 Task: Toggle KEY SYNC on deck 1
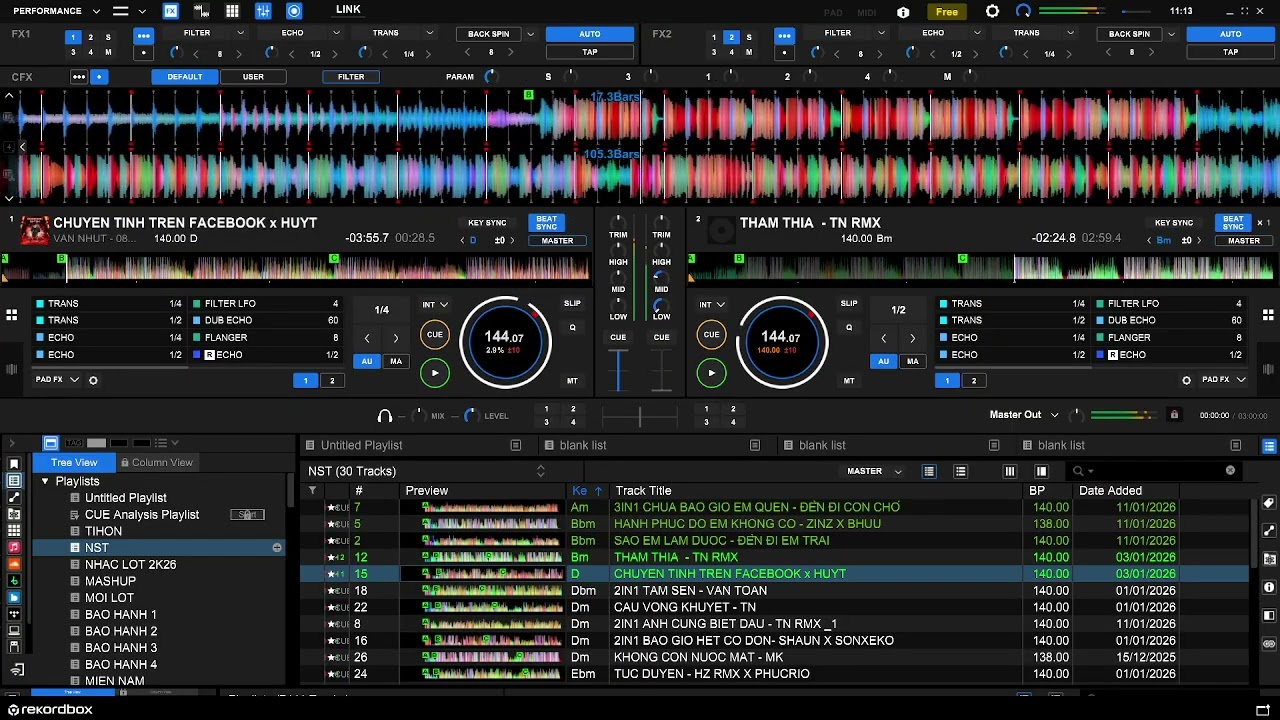[x=487, y=223]
